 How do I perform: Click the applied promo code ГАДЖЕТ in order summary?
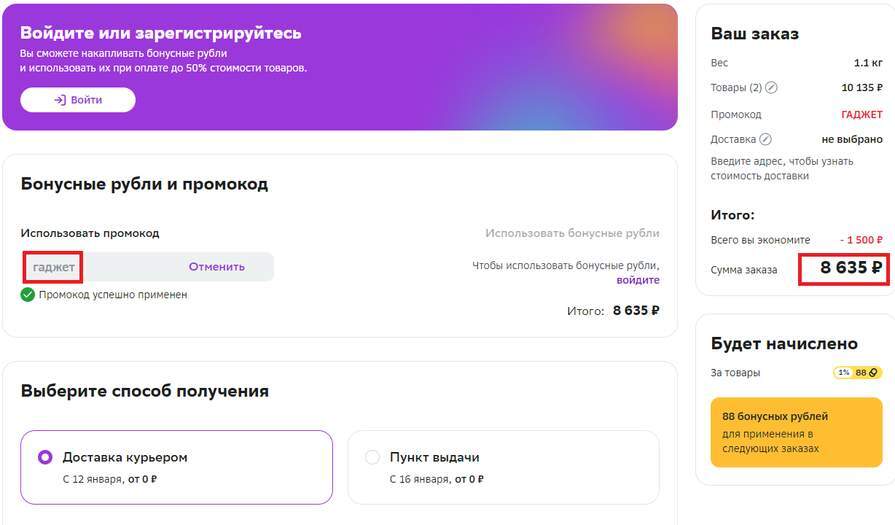click(x=861, y=114)
